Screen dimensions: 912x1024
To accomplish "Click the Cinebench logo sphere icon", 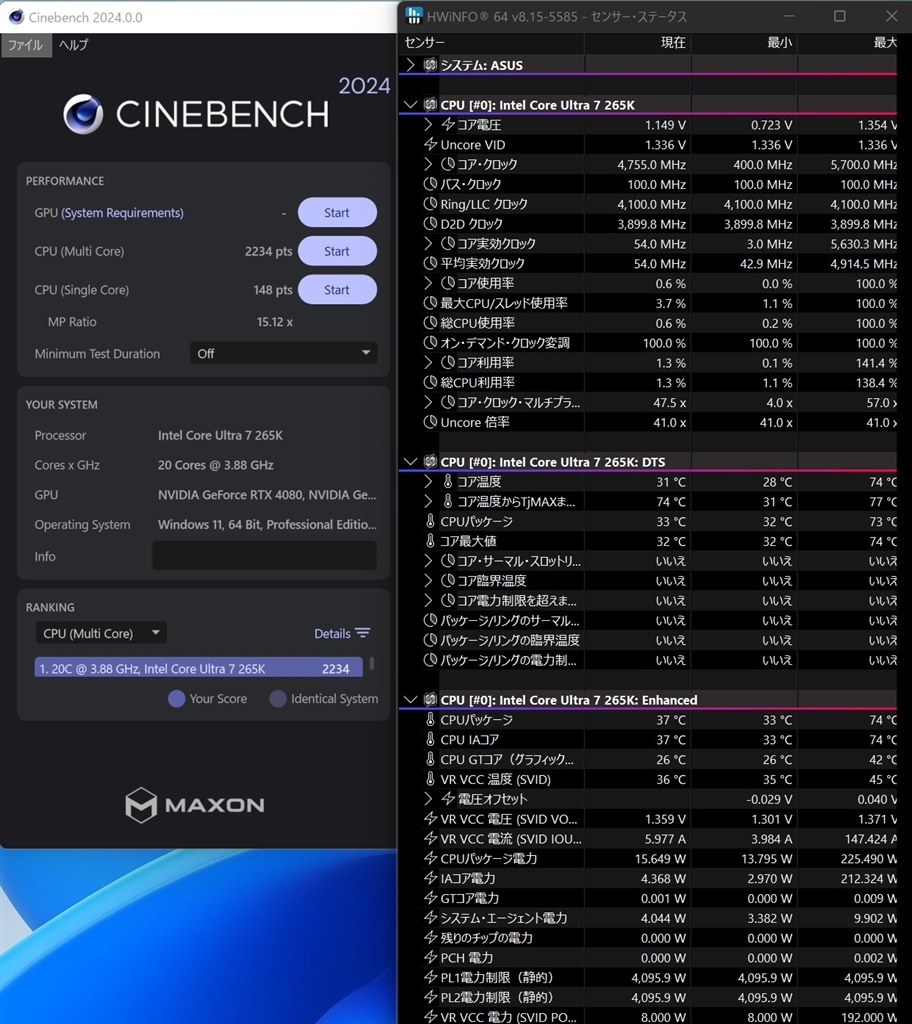I will (x=83, y=114).
